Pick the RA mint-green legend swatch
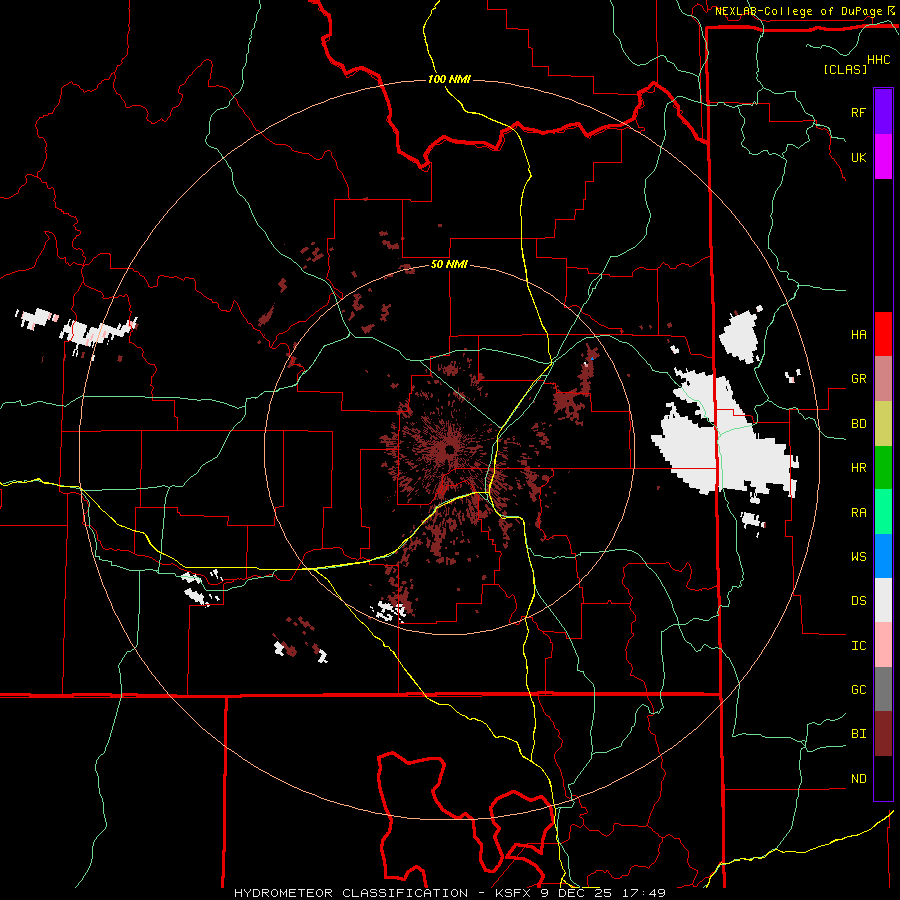The image size is (900, 900). 883,512
